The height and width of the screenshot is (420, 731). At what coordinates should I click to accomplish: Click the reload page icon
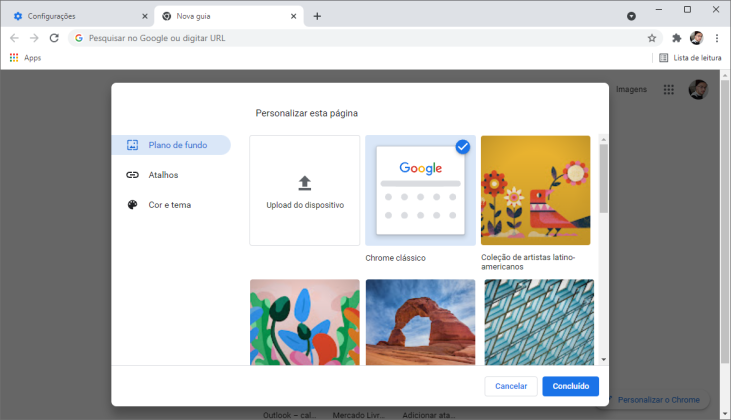(54, 38)
